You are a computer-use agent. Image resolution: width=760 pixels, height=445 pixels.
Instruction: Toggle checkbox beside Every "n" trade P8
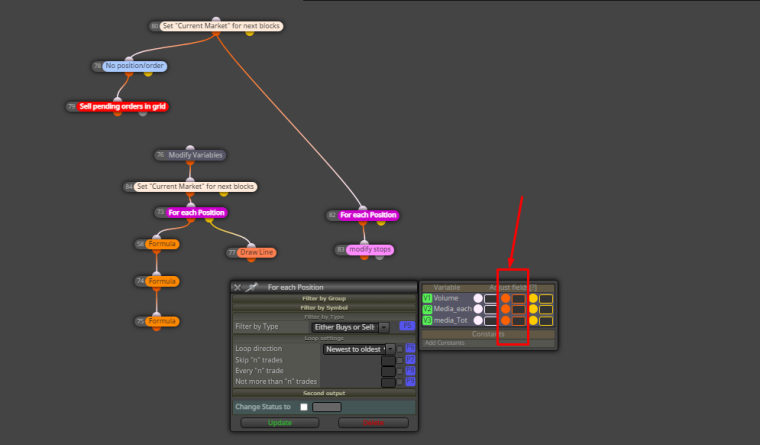tap(400, 371)
